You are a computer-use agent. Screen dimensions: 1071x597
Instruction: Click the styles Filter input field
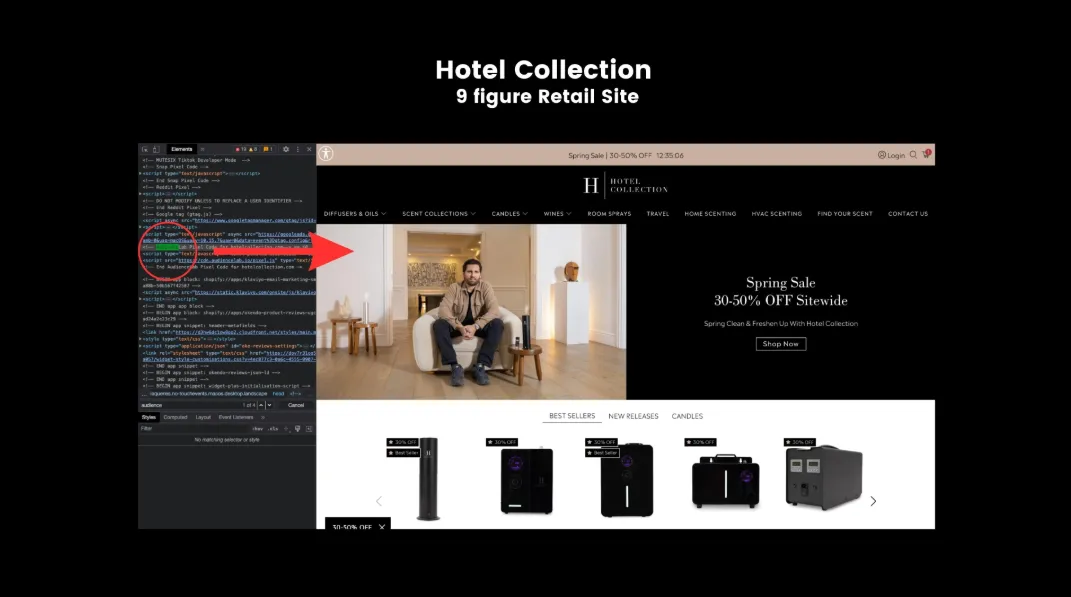(193, 429)
